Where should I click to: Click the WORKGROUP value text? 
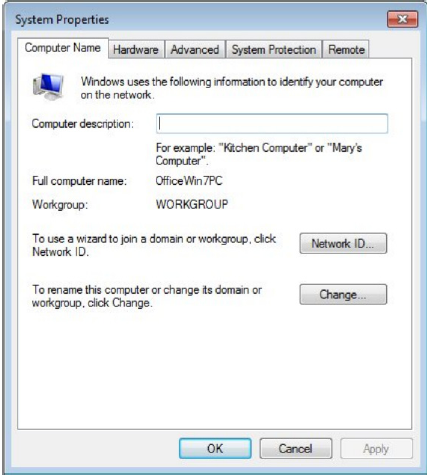pos(192,204)
